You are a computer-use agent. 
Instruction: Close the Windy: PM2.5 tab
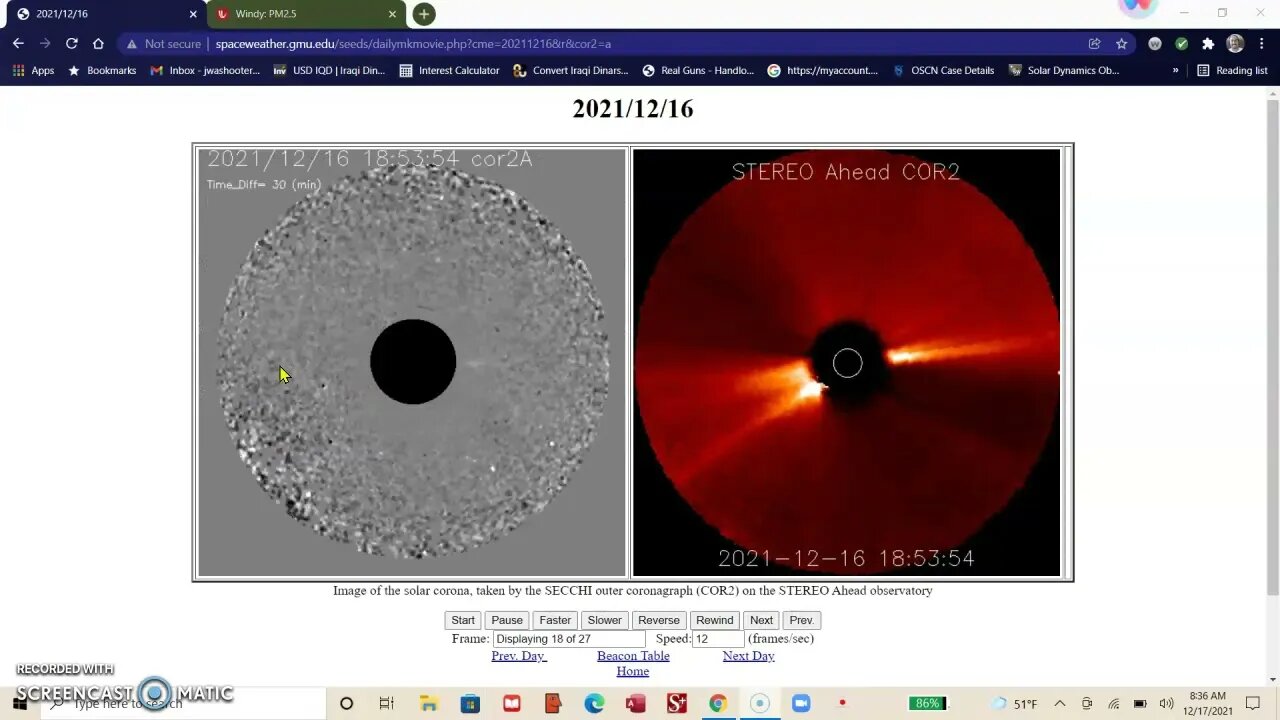click(392, 14)
